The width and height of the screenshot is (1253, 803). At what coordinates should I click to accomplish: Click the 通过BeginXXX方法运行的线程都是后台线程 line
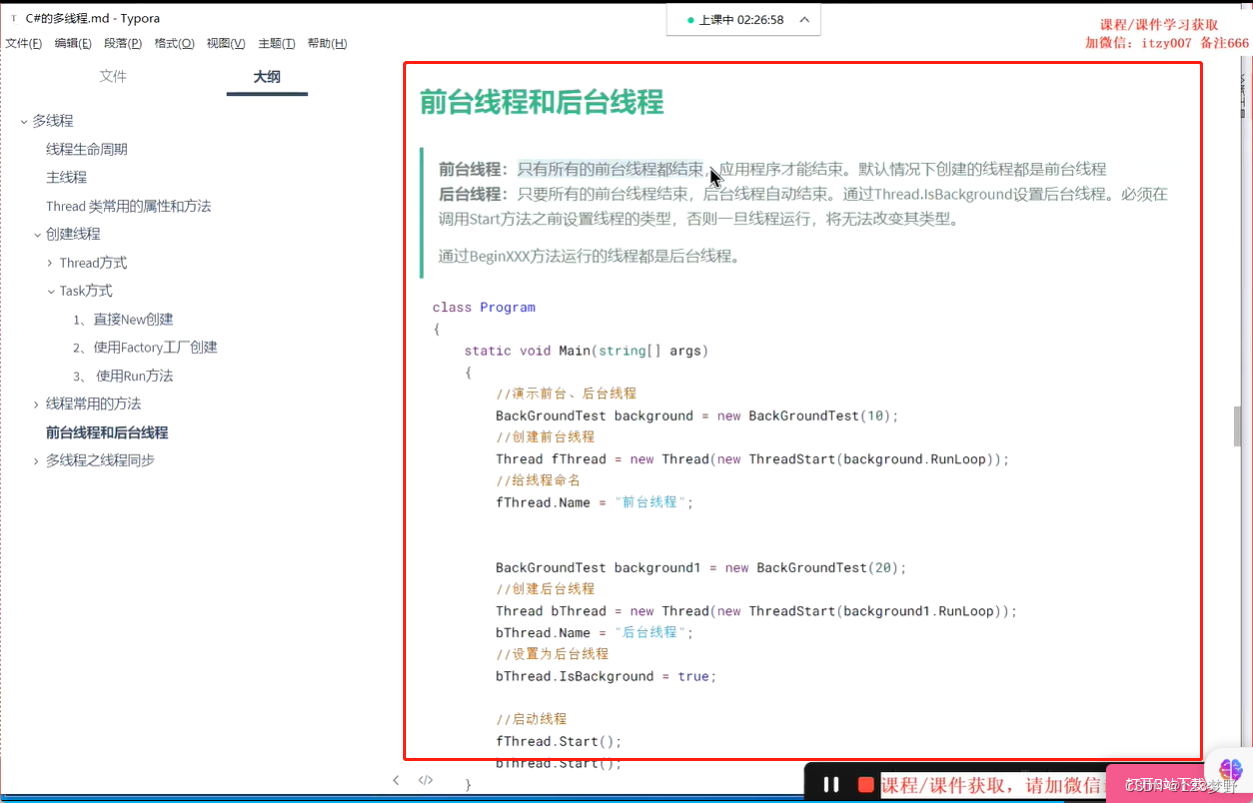590,256
